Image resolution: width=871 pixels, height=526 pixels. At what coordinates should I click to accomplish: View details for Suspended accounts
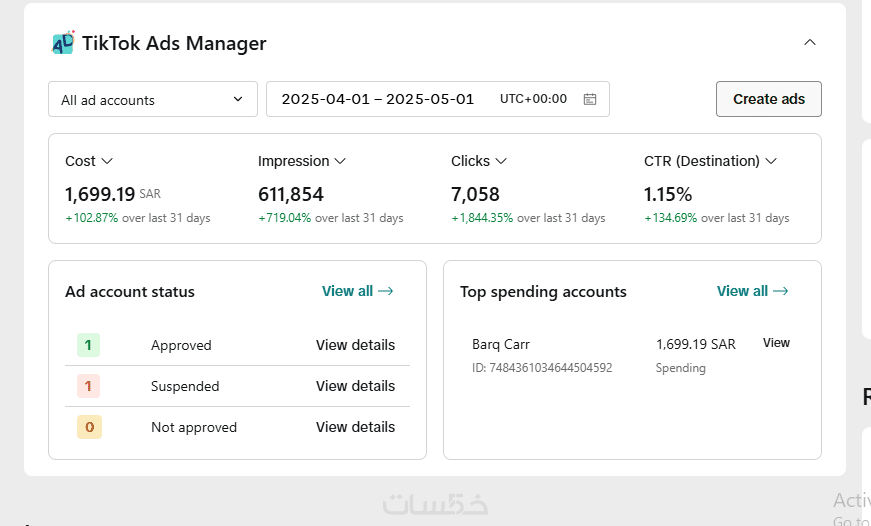(355, 386)
